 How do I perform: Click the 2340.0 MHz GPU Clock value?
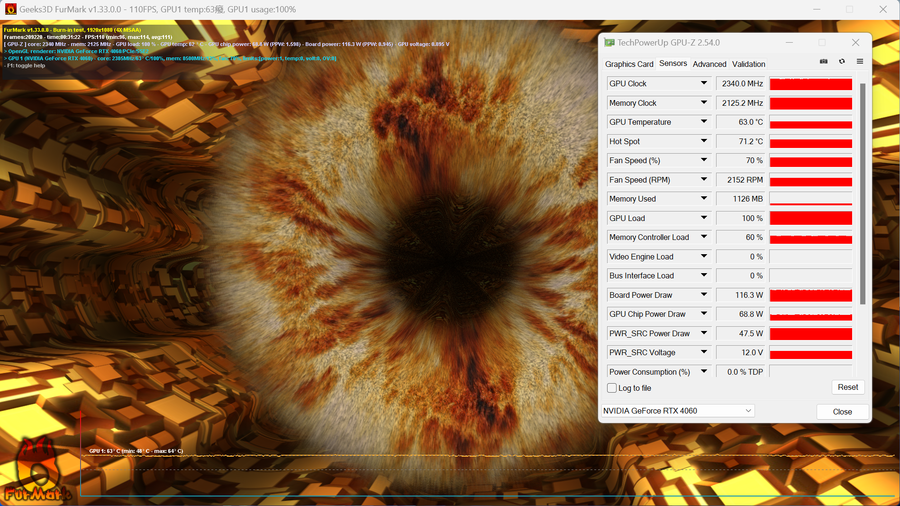pyautogui.click(x=739, y=84)
